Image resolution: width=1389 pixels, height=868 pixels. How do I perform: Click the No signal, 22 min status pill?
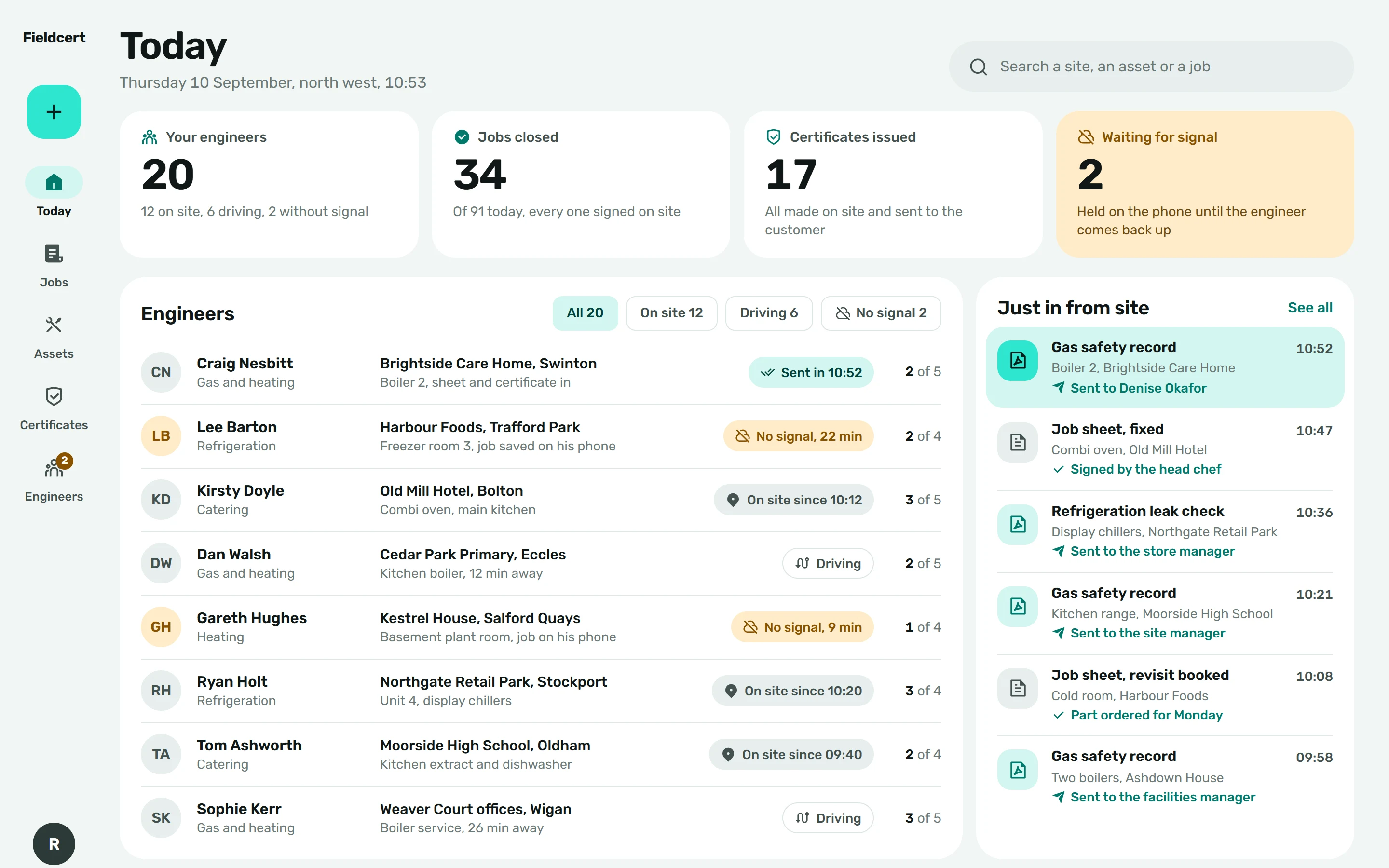click(x=798, y=436)
